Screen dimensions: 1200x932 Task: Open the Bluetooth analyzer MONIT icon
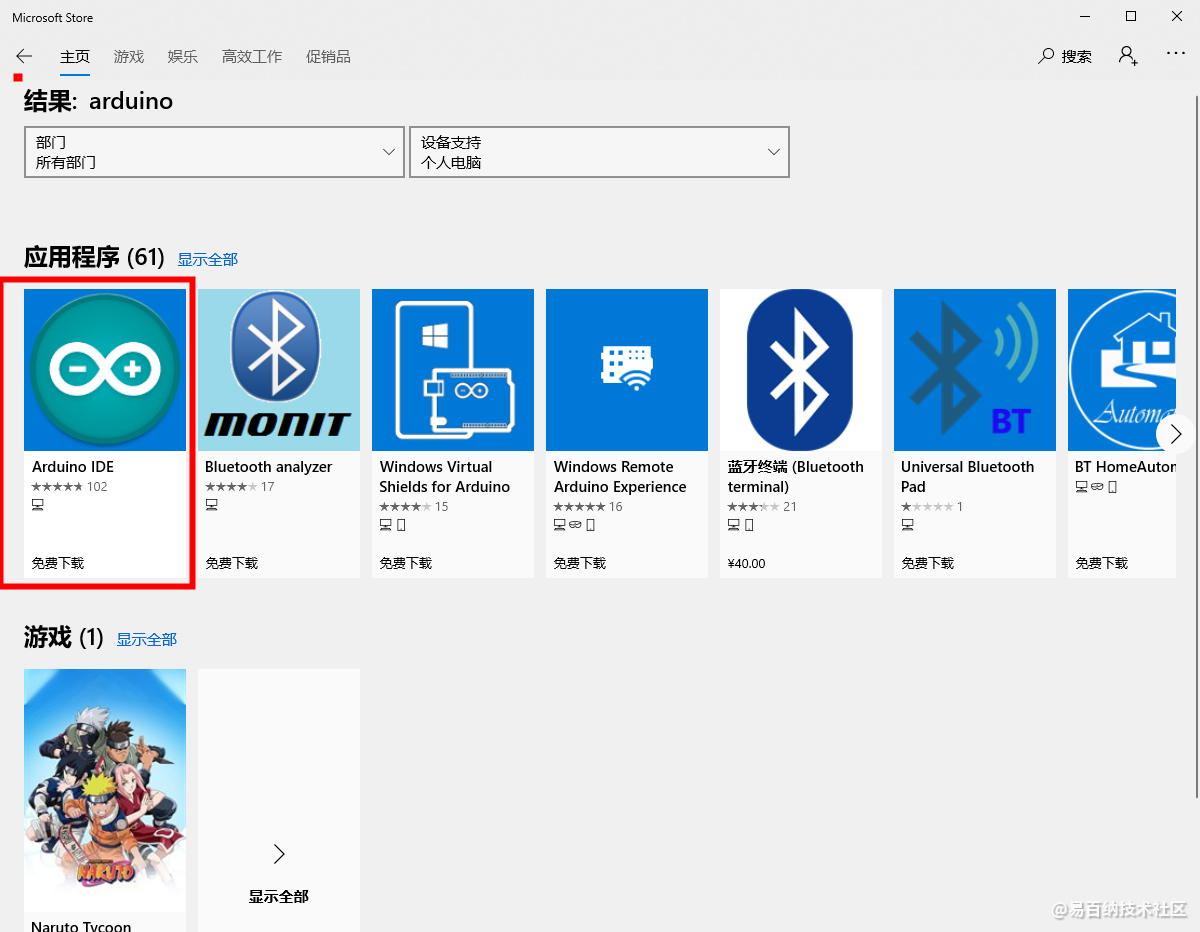point(279,370)
